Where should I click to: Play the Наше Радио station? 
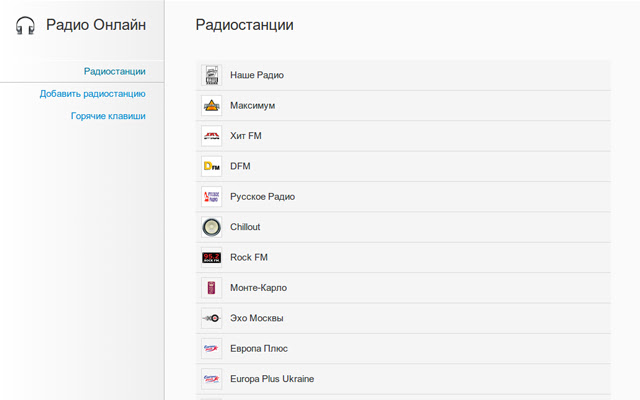(257, 75)
